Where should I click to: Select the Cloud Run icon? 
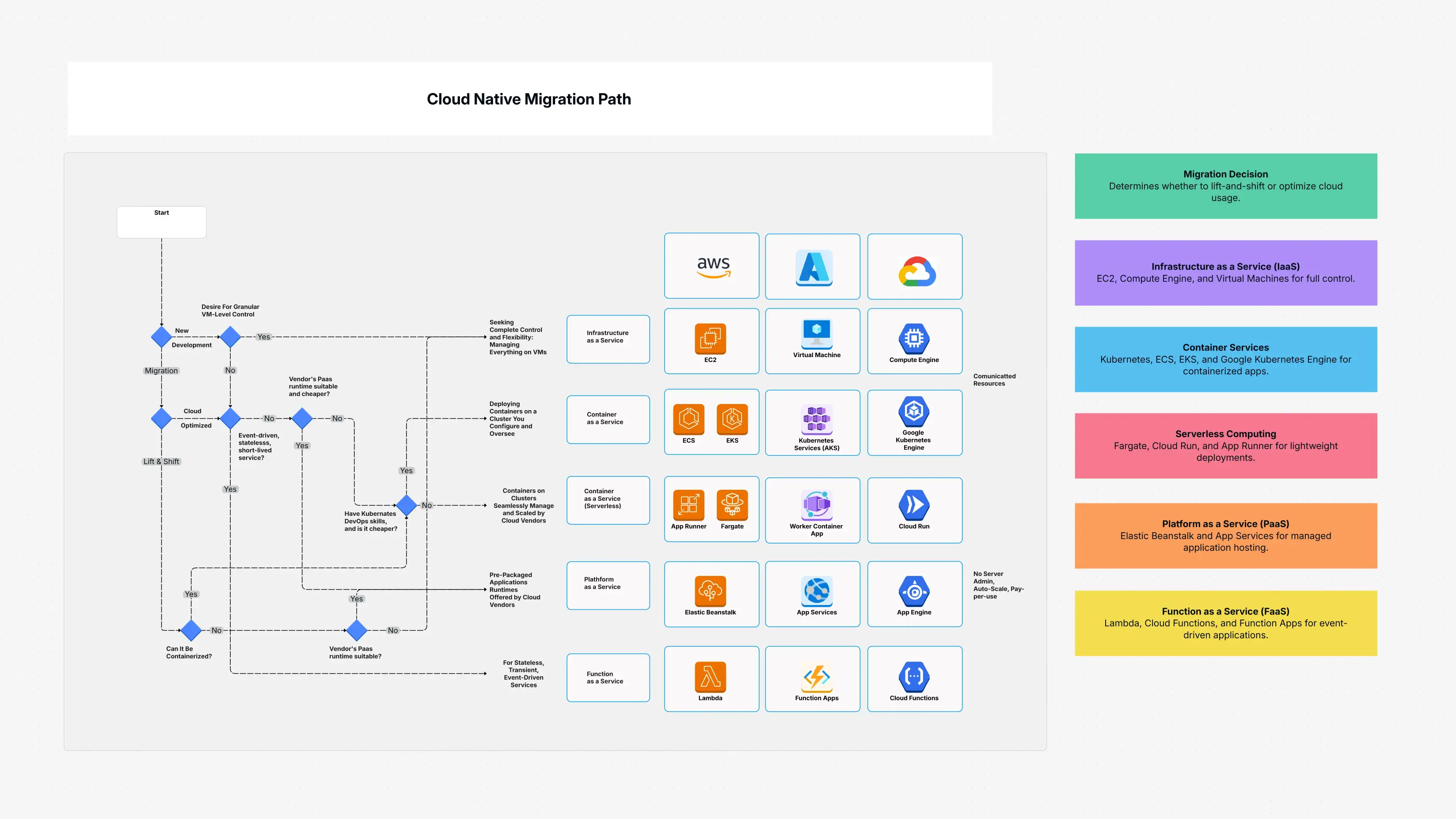pos(914,505)
